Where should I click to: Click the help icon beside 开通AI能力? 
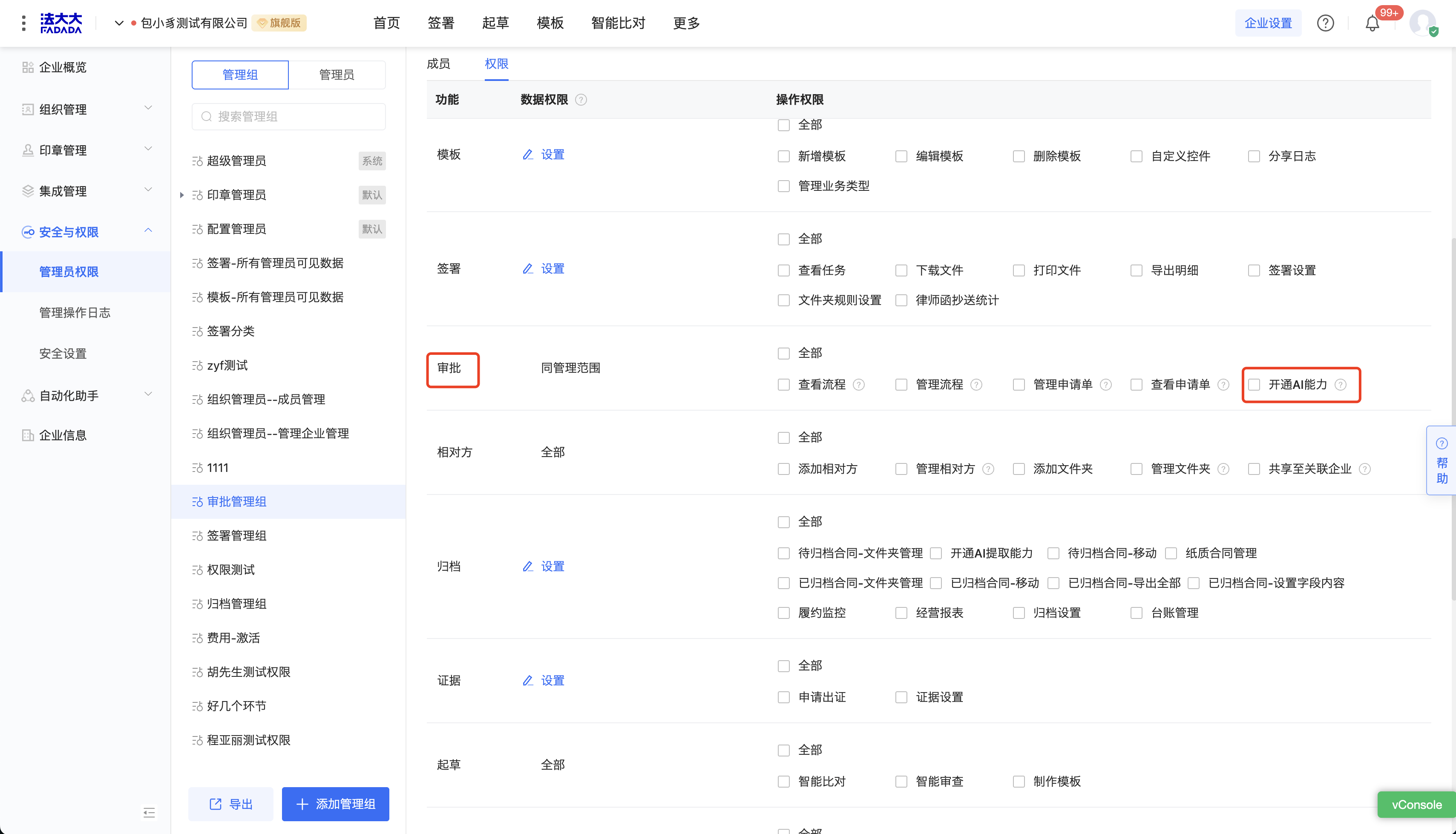tap(1340, 384)
